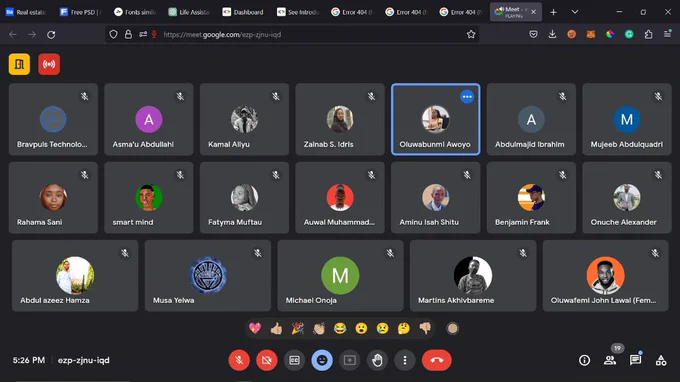Click Mujeeb Abdulquadri's muted mic icon

coord(658,96)
